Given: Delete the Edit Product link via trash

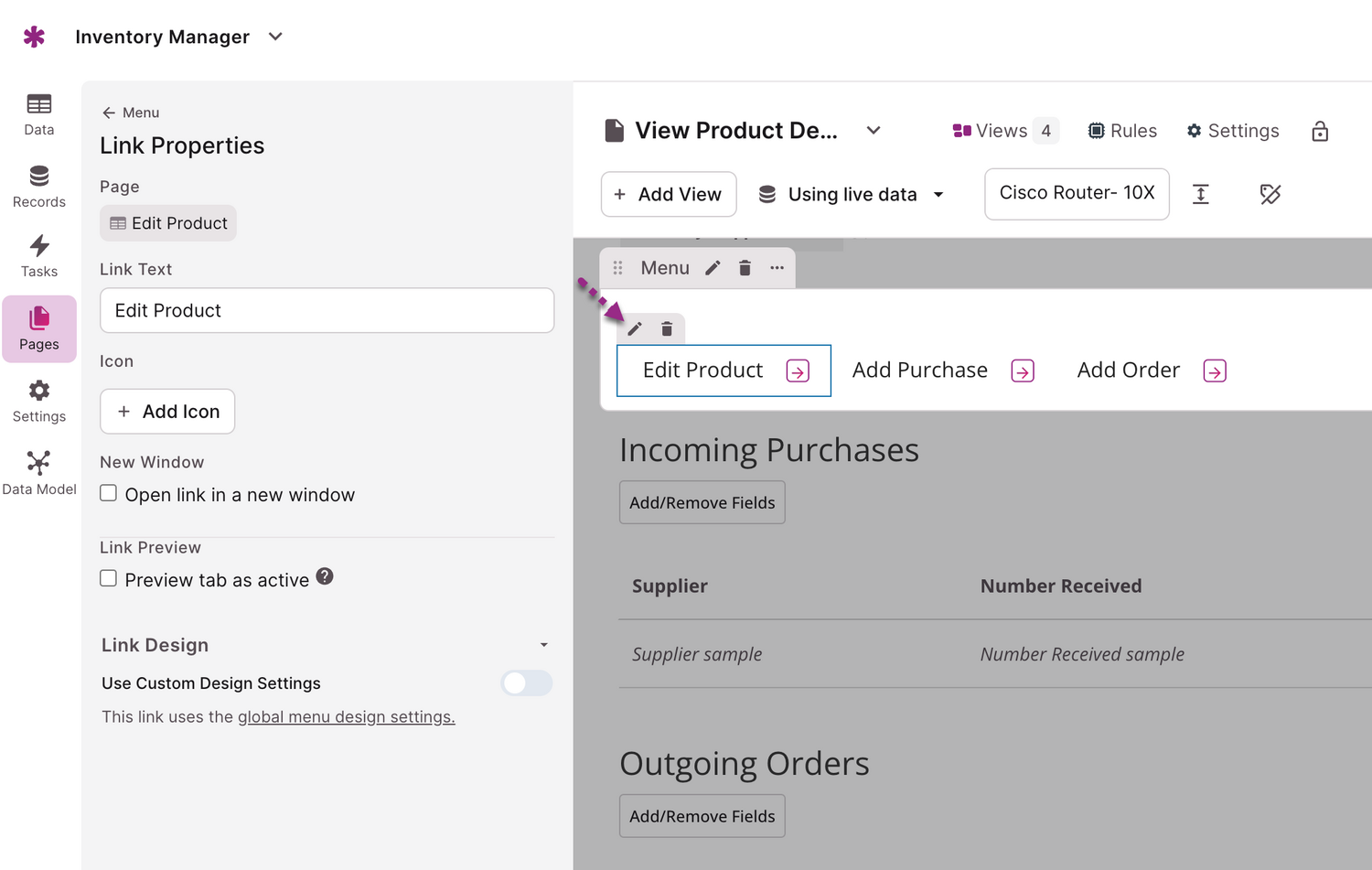Looking at the screenshot, I should [x=667, y=329].
